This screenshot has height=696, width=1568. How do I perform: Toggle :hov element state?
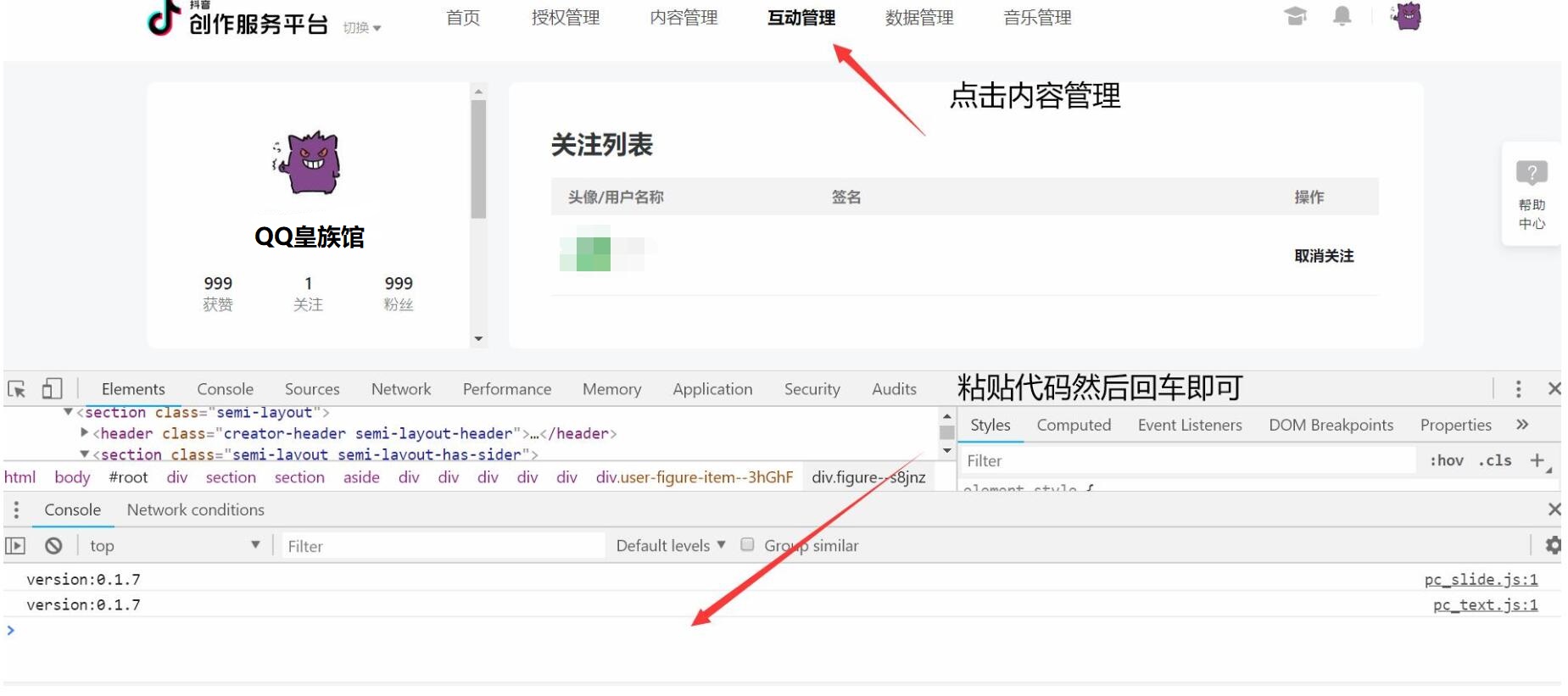[1447, 460]
